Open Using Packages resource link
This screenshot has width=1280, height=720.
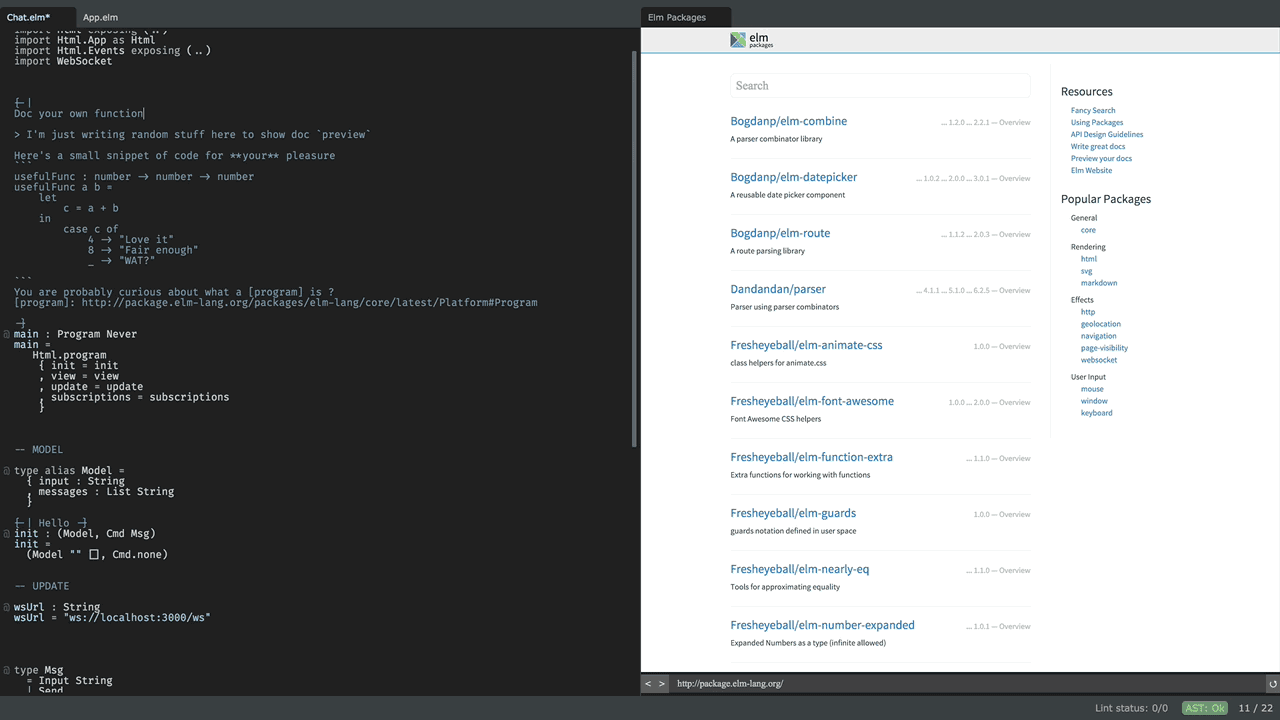coord(1097,123)
